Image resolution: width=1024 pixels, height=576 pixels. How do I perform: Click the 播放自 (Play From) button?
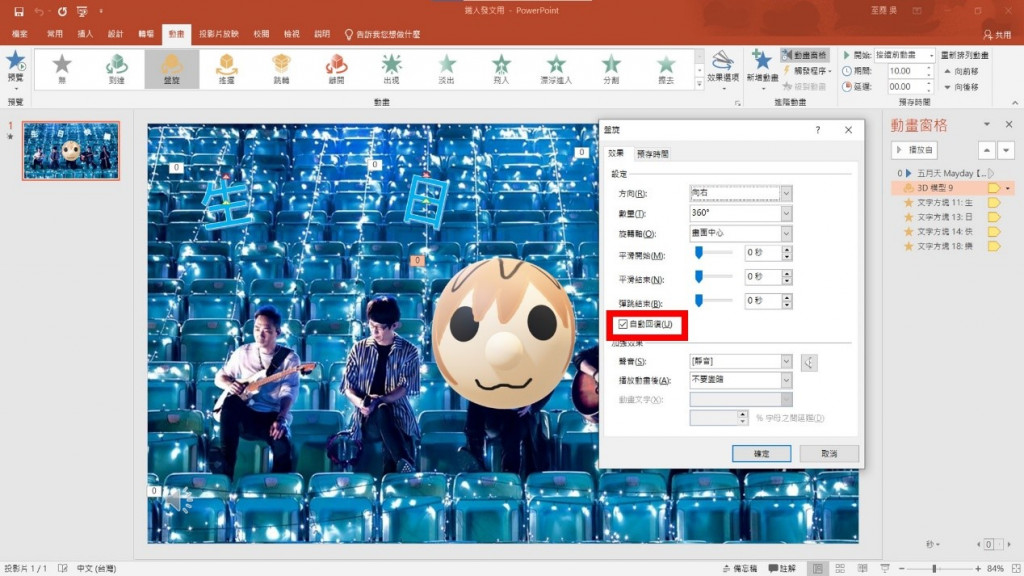[x=914, y=150]
